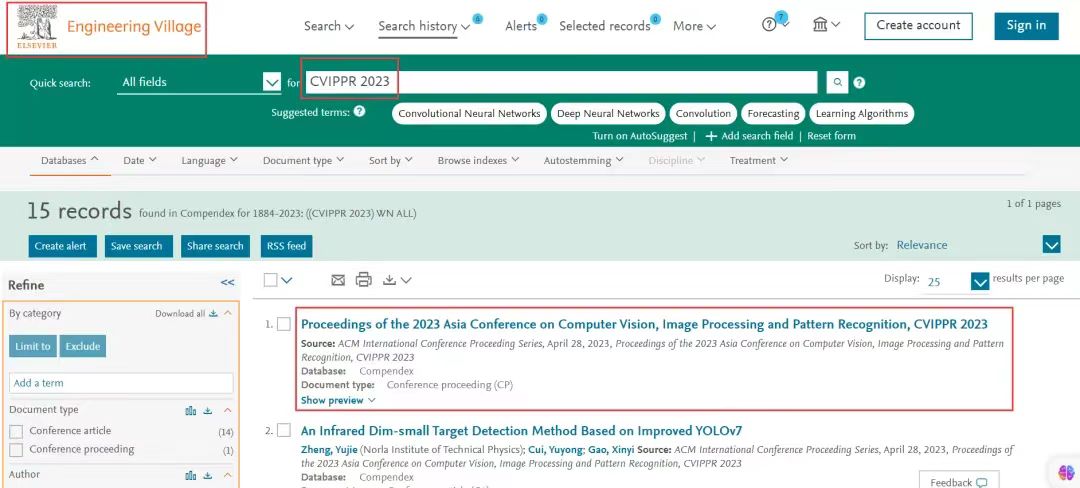The image size is (1080, 488).
Task: Collapse the By category section
Action: point(228,314)
